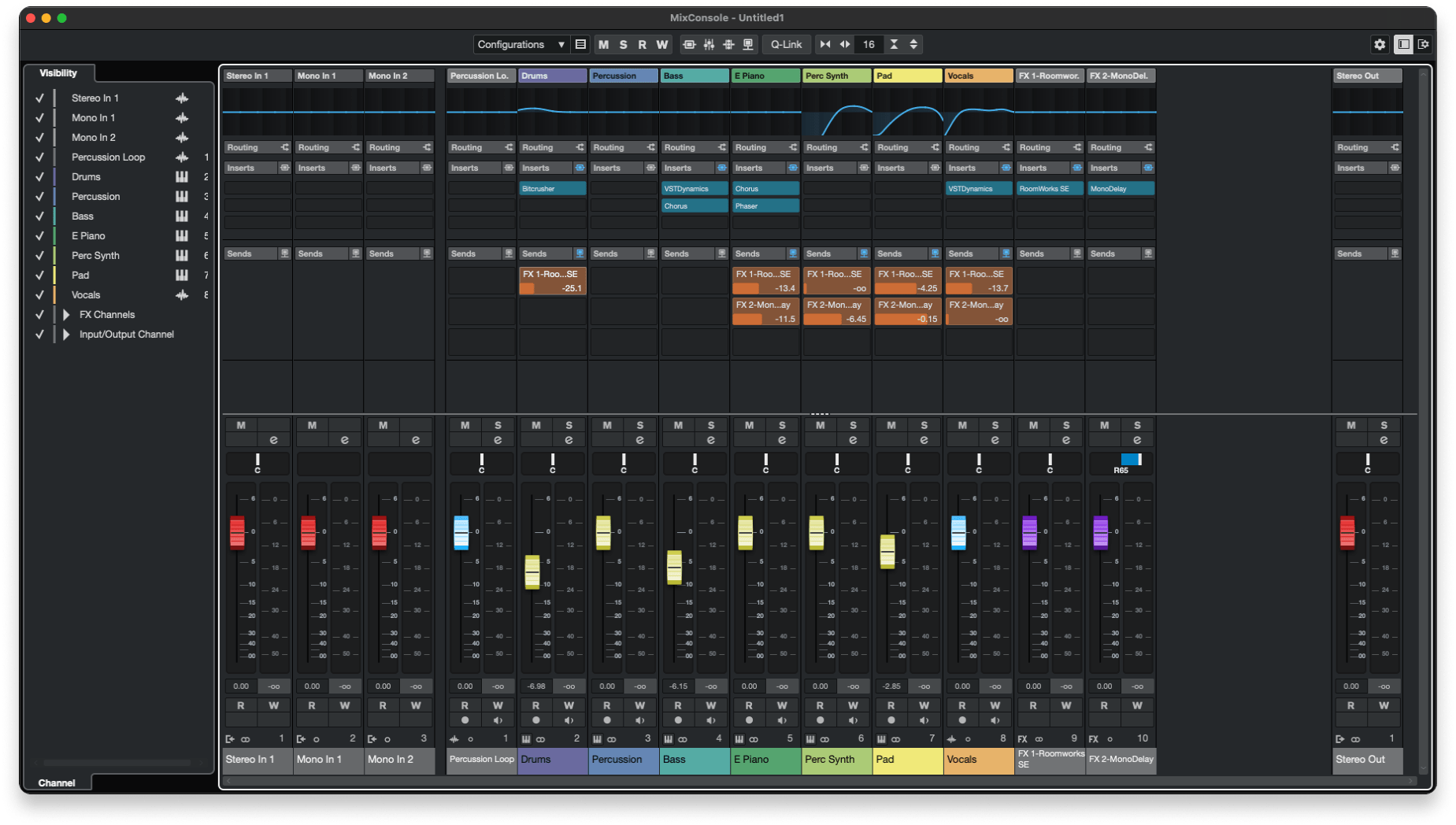1456x825 pixels.
Task: Select Bass in the Visibility list
Action: pyautogui.click(x=83, y=216)
